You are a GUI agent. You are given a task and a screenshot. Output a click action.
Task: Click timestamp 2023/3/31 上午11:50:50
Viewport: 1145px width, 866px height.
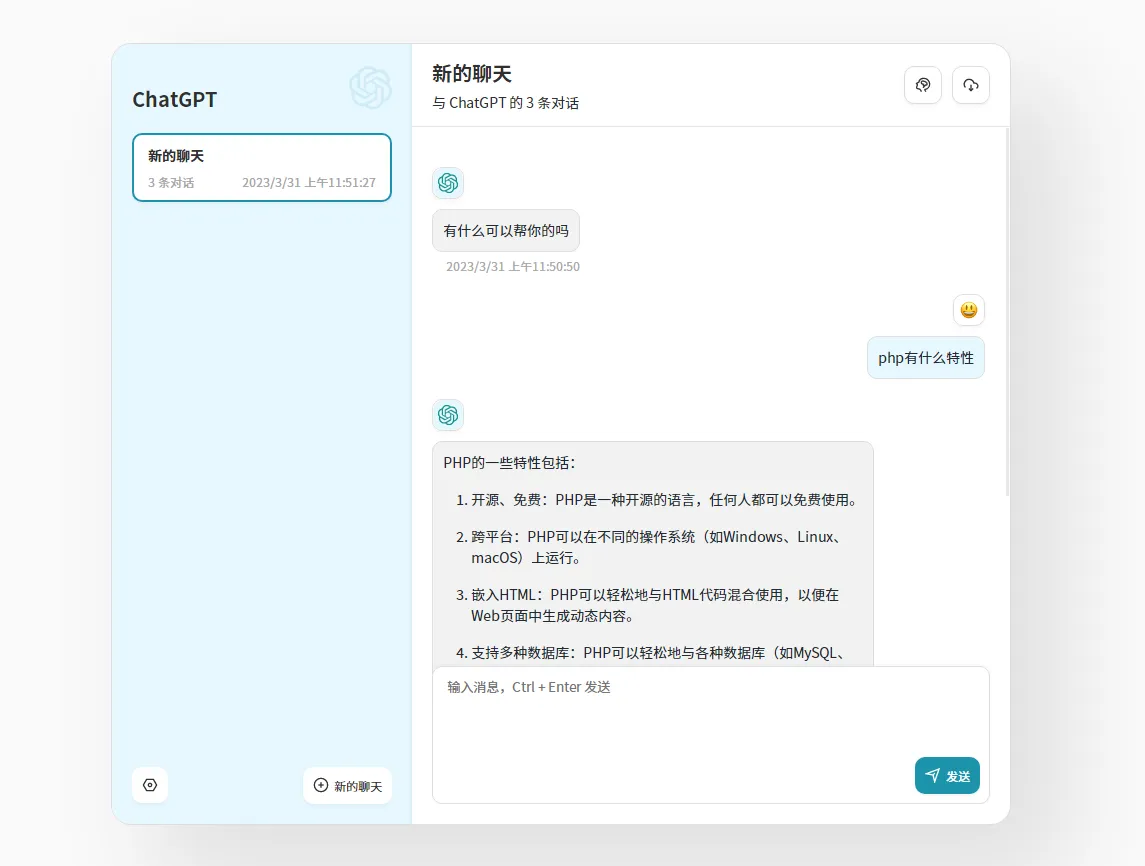click(513, 267)
